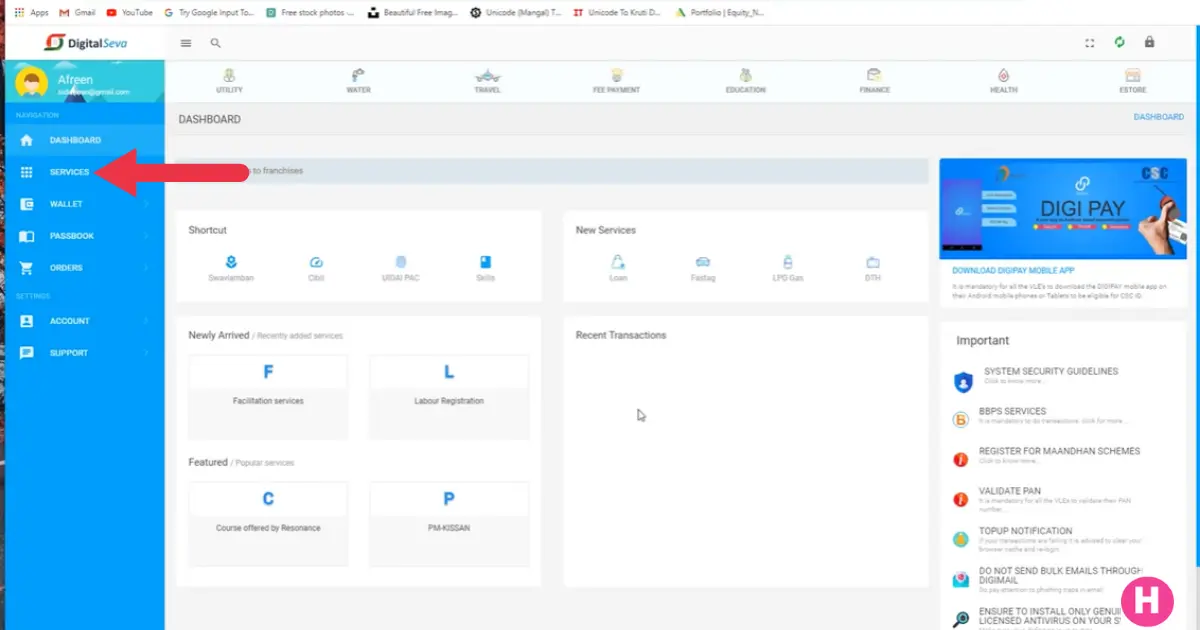This screenshot has width=1200, height=630.
Task: Open the Utility category icon
Action: tap(229, 79)
